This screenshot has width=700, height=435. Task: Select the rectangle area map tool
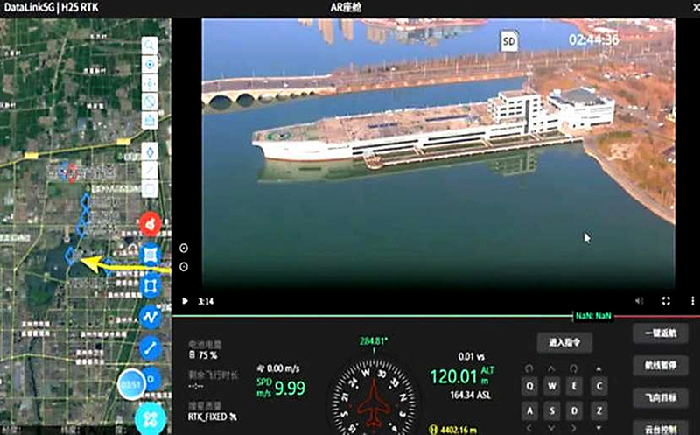[x=150, y=188]
